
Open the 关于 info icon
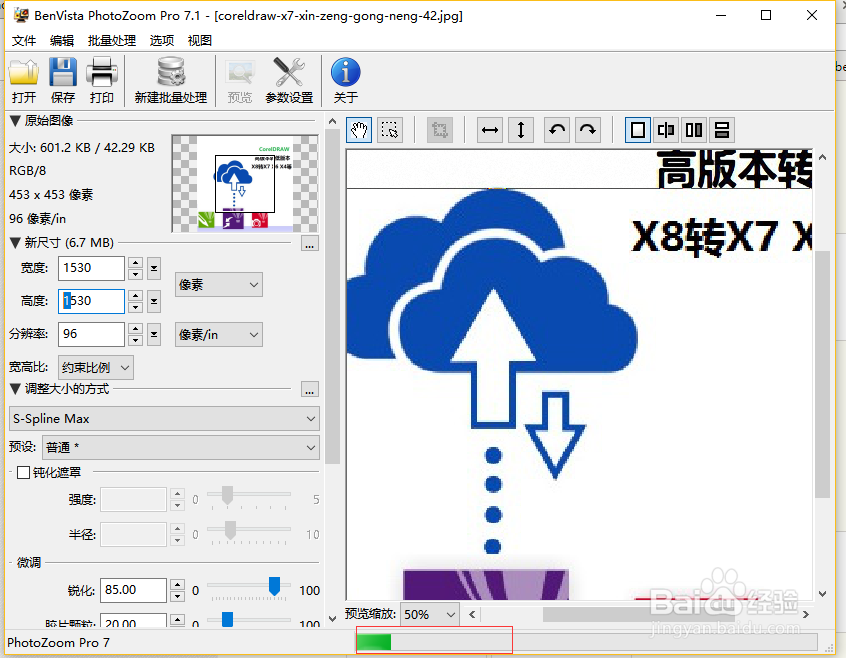[345, 81]
